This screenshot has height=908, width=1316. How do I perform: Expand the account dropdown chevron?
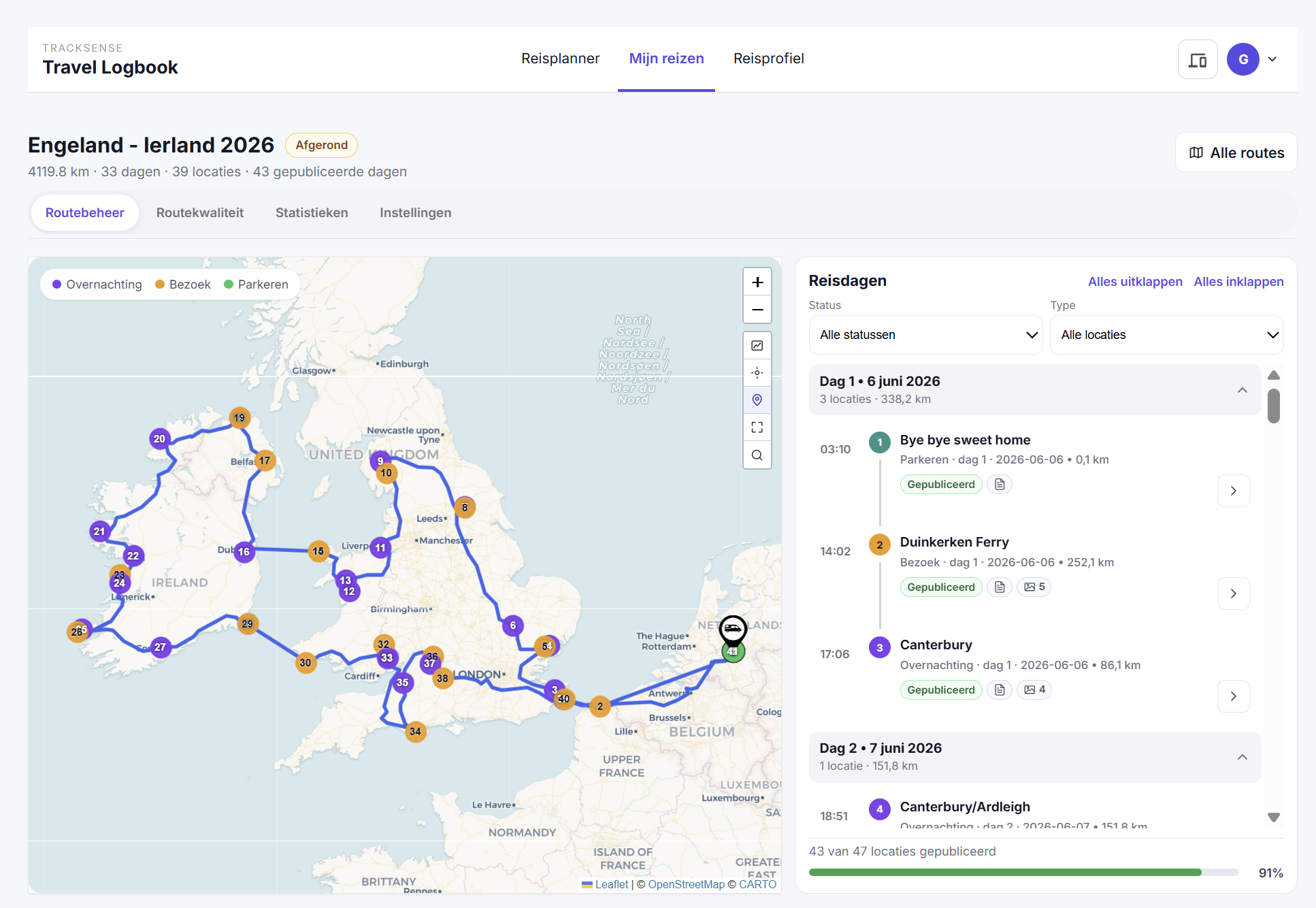(x=1272, y=59)
